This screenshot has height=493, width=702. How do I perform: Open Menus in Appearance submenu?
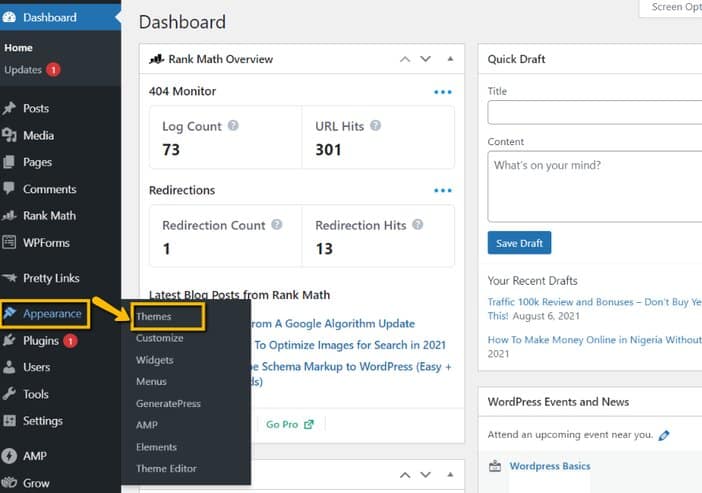[x=151, y=382]
